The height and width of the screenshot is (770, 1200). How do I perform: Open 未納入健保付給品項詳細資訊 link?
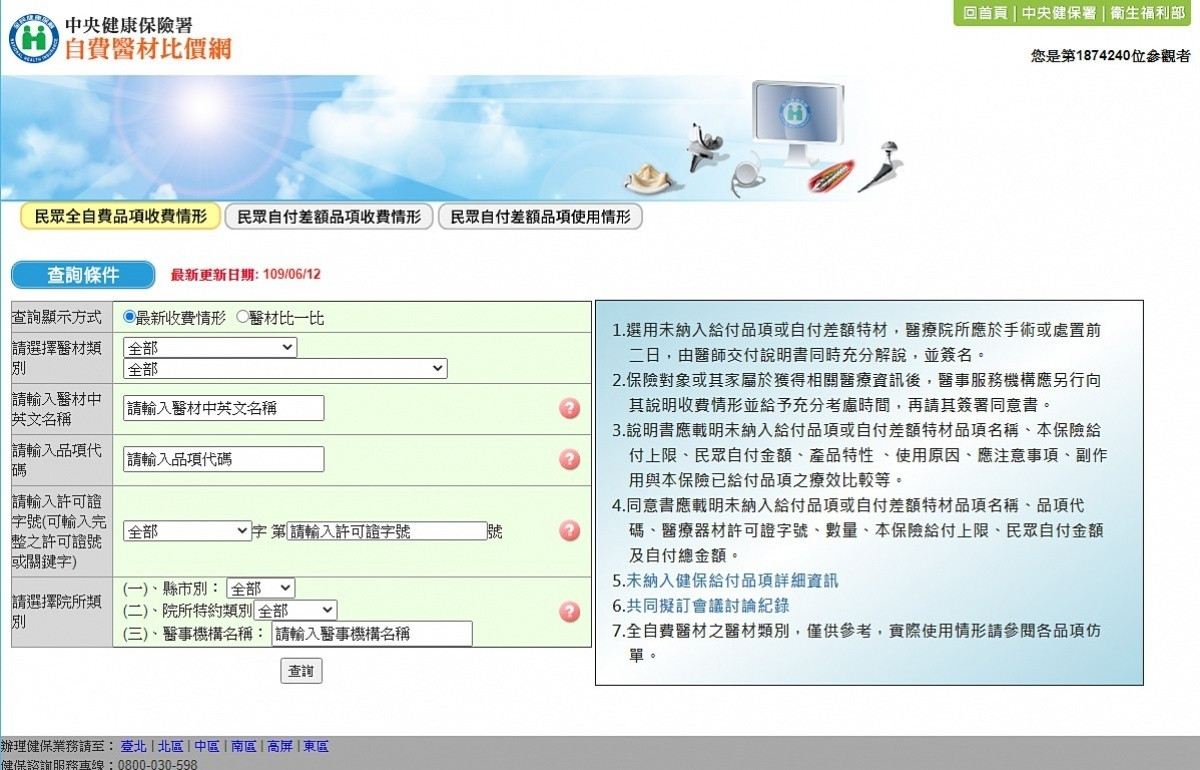coord(732,580)
